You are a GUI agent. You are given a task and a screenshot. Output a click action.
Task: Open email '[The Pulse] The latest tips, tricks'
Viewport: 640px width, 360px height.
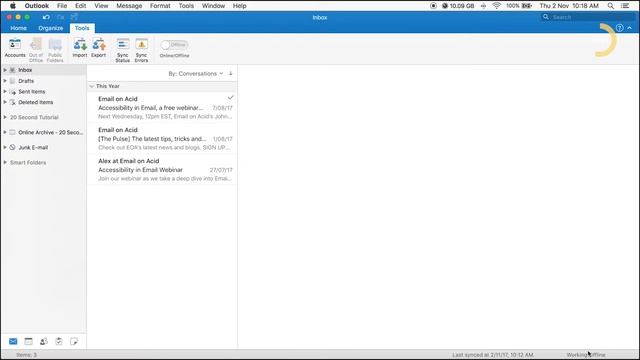162,138
